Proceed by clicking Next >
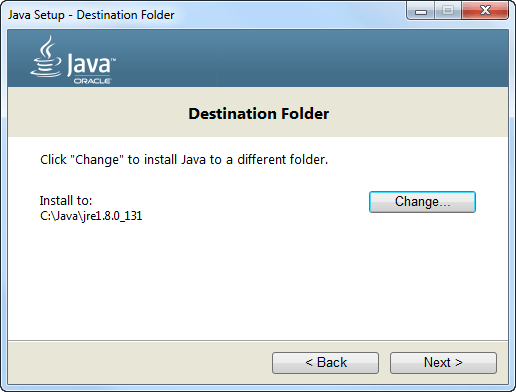 [443, 363]
